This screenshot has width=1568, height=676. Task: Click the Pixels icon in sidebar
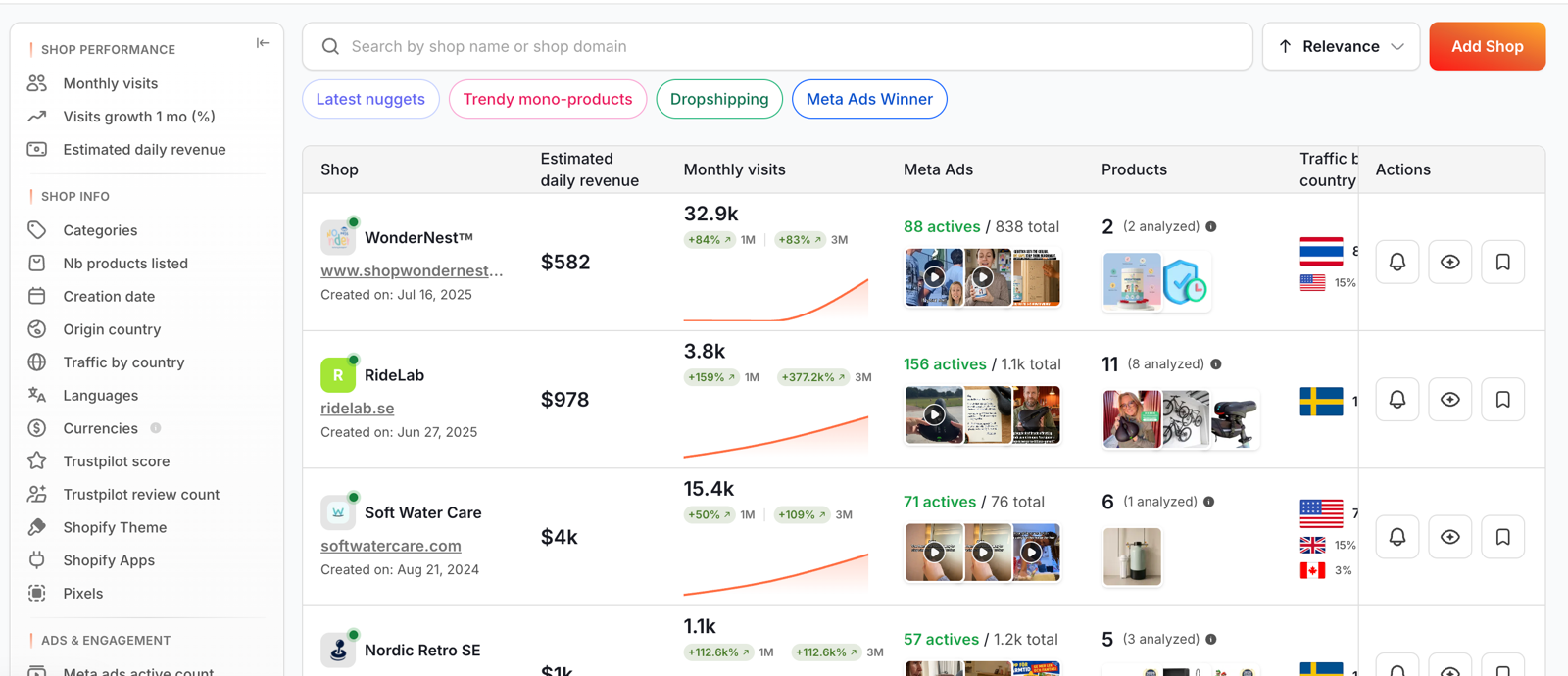click(x=37, y=594)
